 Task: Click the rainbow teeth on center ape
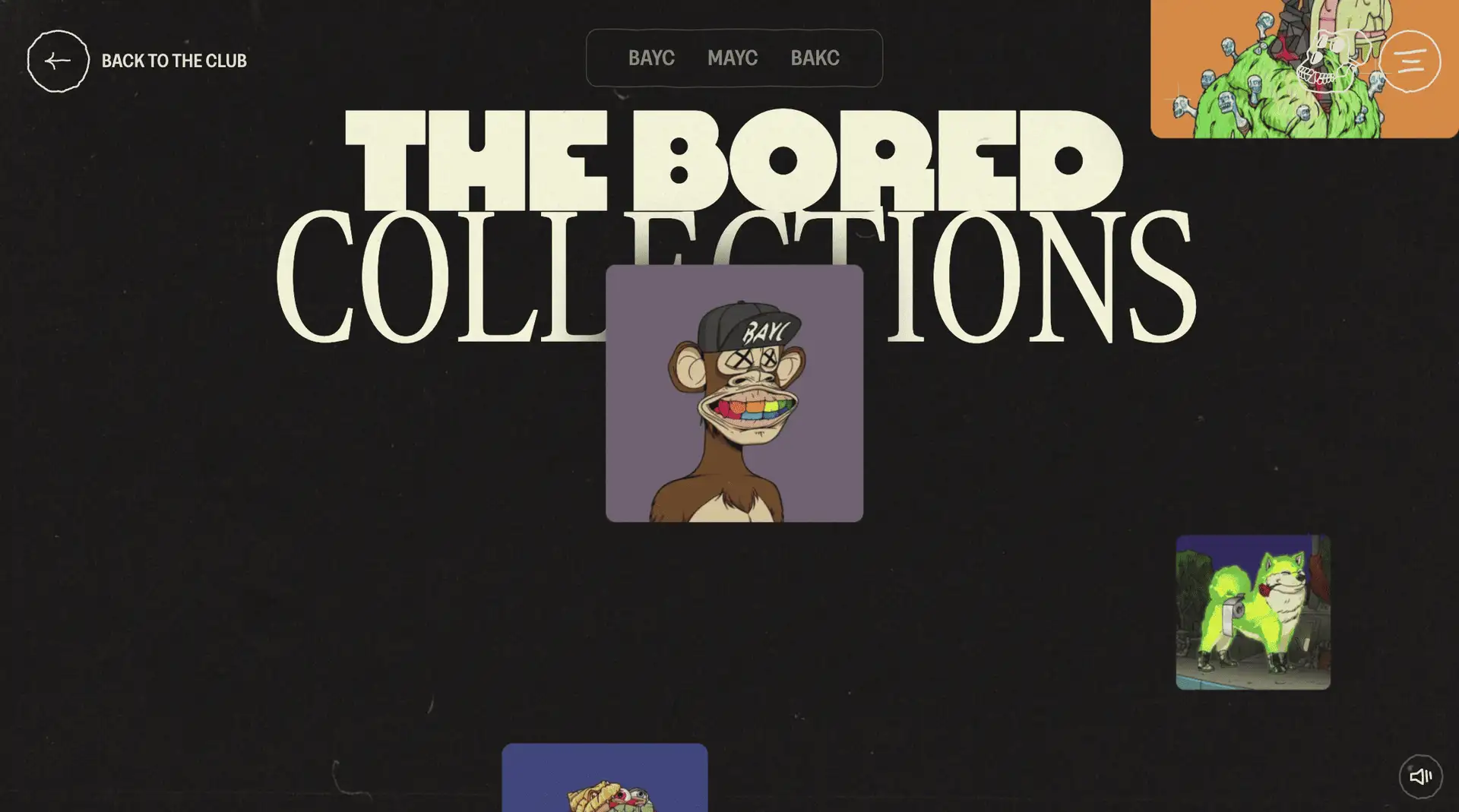pos(753,409)
